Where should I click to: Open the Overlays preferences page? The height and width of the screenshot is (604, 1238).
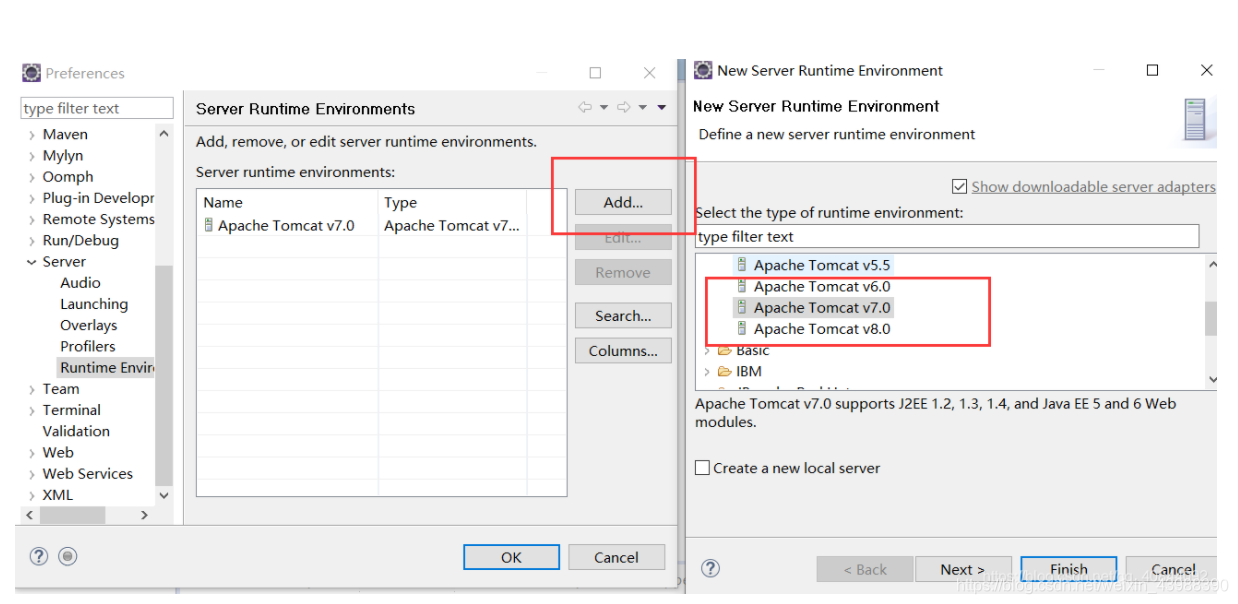[x=89, y=325]
